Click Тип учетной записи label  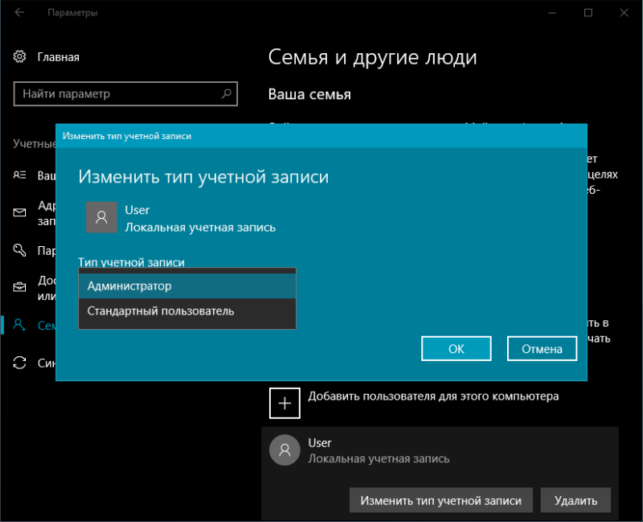(x=131, y=262)
